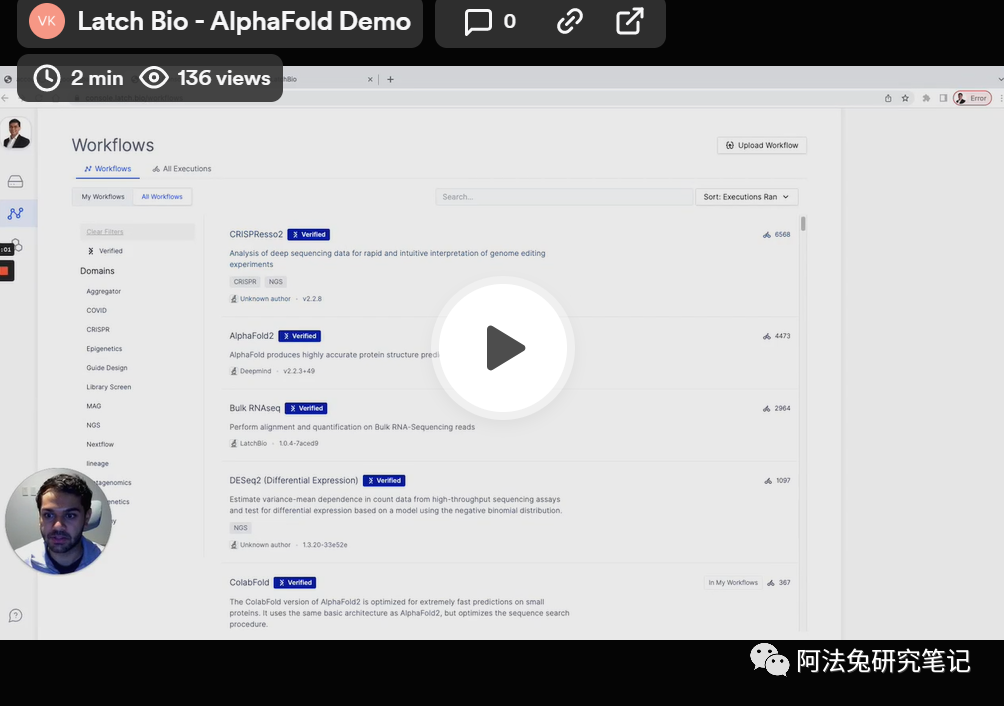
Task: Copy the video link icon
Action: pos(569,21)
